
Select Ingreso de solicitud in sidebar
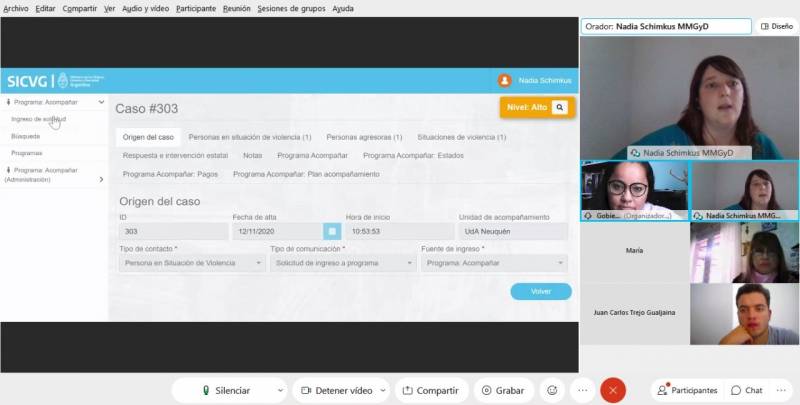click(38, 119)
